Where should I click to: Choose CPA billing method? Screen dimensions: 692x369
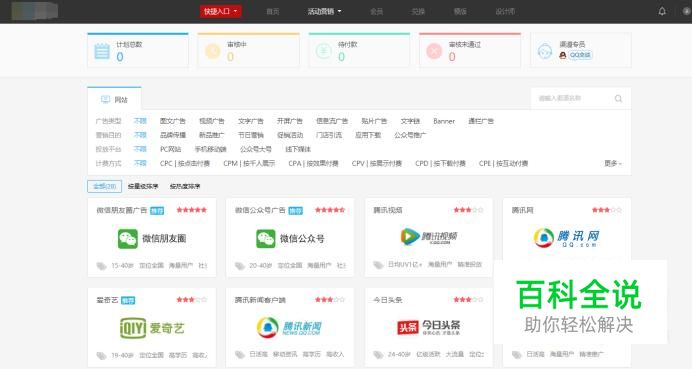(313, 163)
